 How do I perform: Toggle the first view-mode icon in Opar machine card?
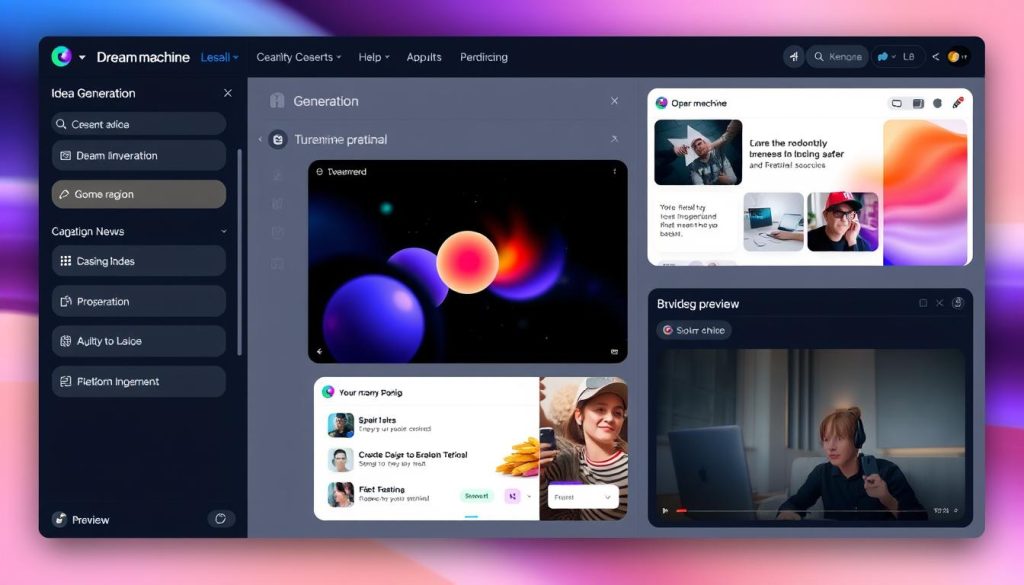pyautogui.click(x=897, y=103)
